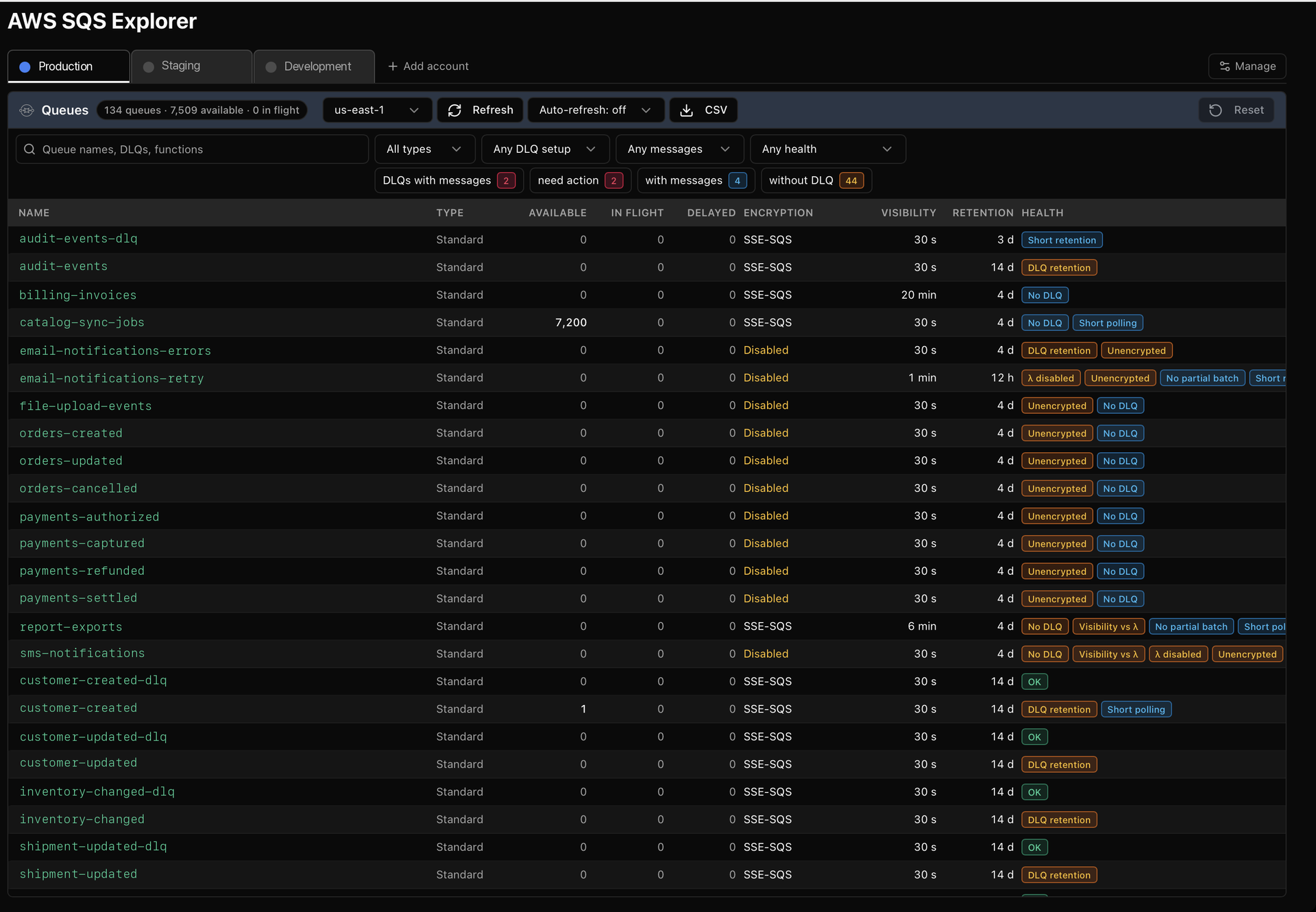The width and height of the screenshot is (1316, 912).
Task: Toggle the DLQs with messages filter chip
Action: [449, 180]
